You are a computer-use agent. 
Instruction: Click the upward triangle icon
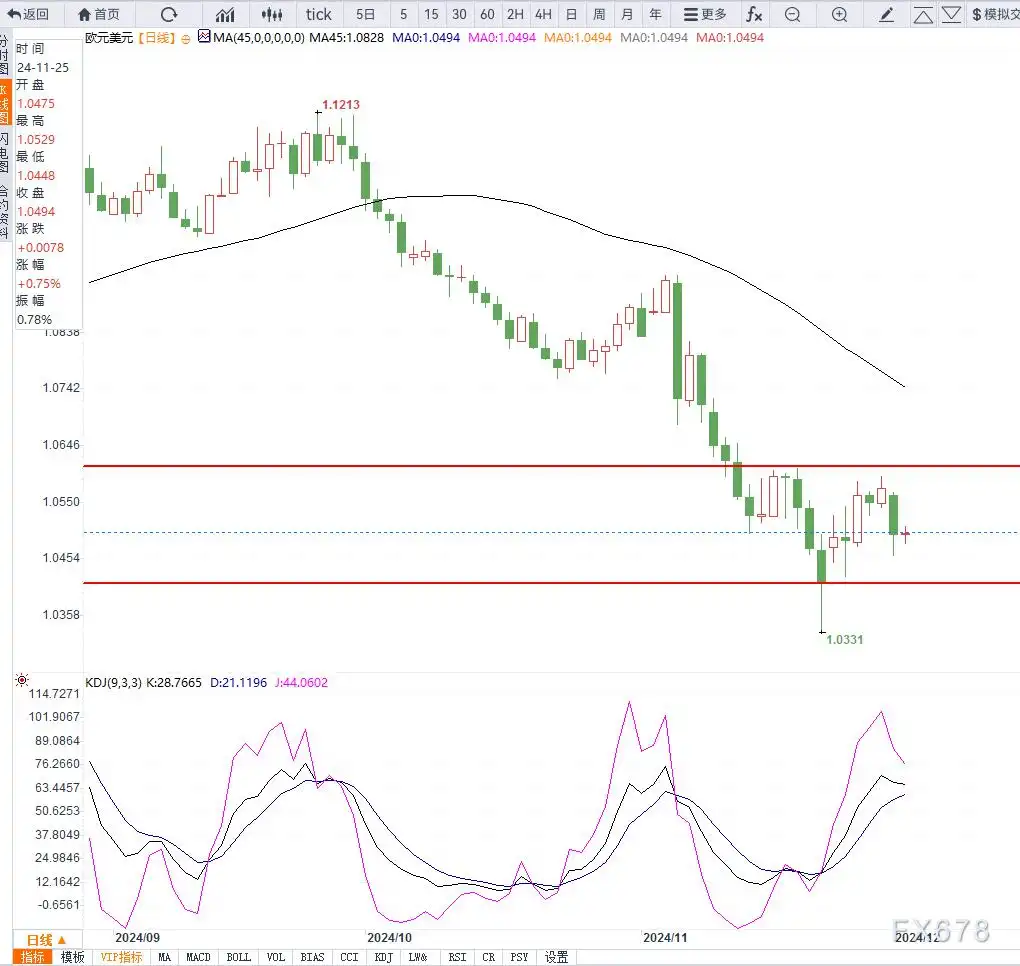pyautogui.click(x=923, y=15)
